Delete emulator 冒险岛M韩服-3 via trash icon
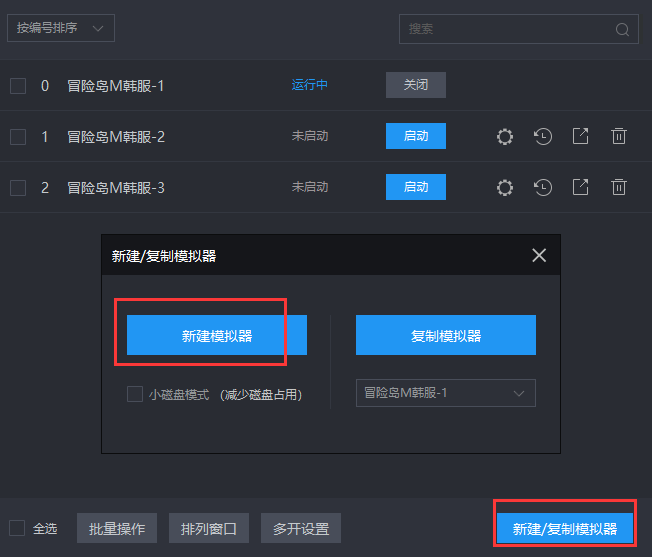 point(619,187)
